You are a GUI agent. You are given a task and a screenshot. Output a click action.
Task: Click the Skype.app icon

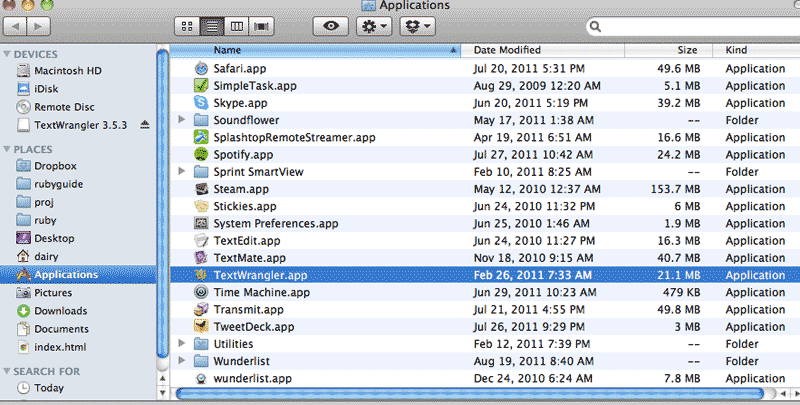[x=201, y=103]
